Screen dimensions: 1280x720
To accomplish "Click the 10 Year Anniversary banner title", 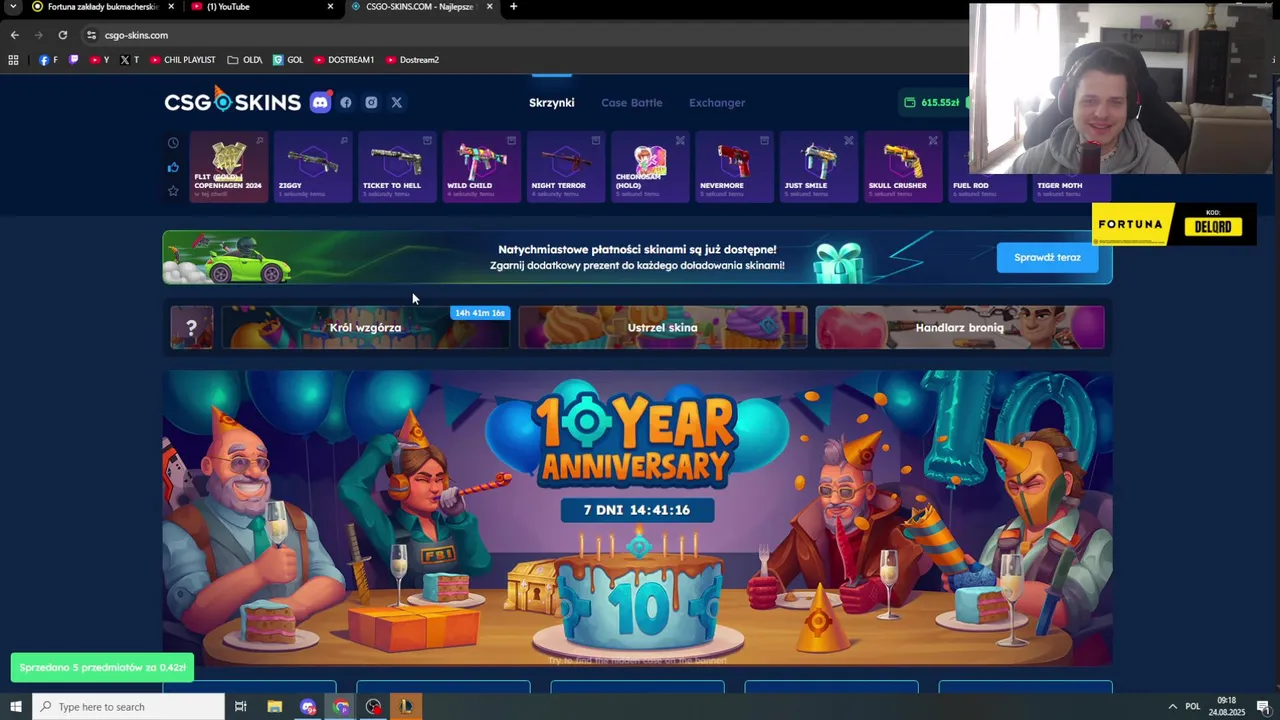I will (635, 438).
